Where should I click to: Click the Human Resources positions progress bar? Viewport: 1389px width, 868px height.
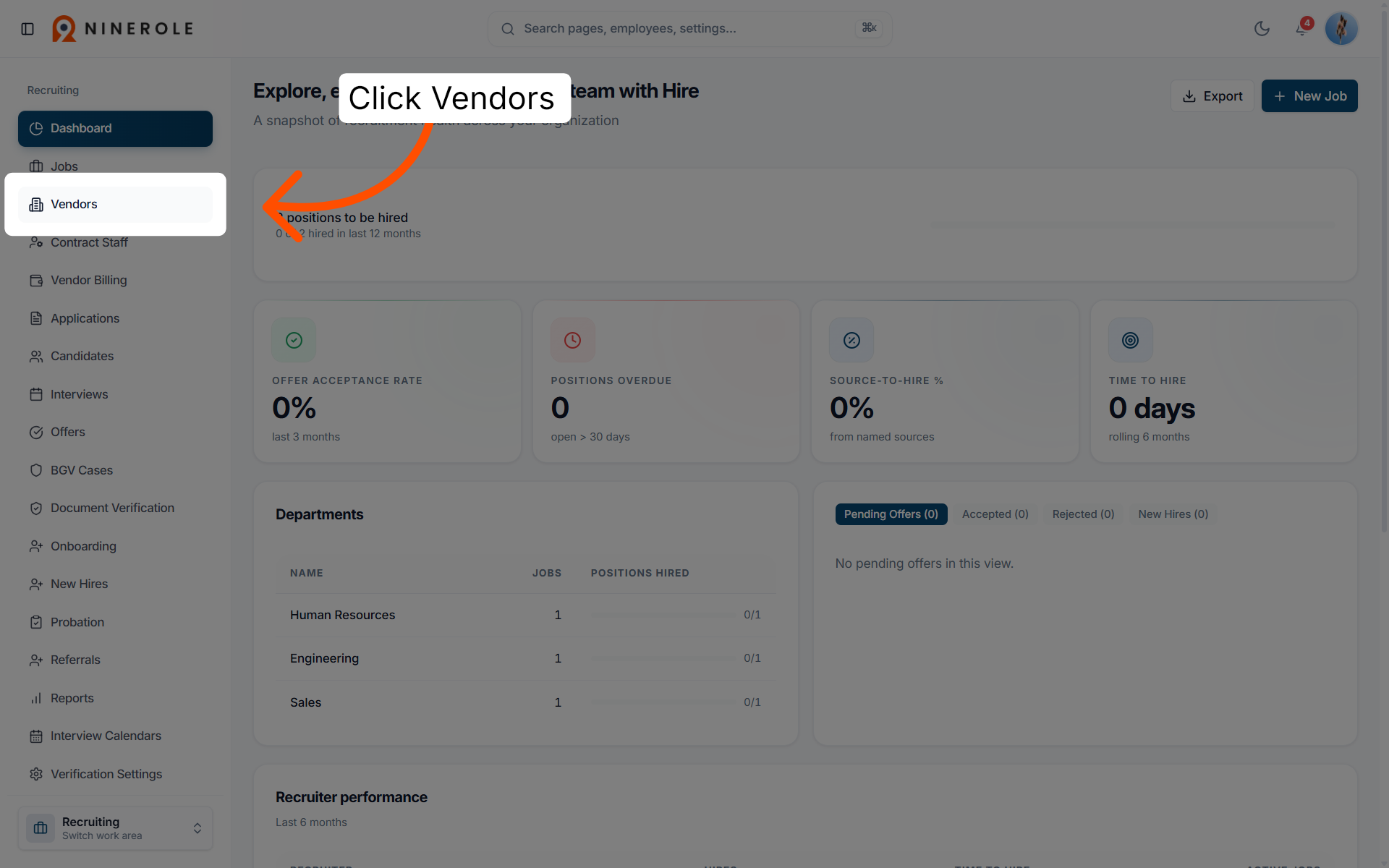tap(662, 616)
